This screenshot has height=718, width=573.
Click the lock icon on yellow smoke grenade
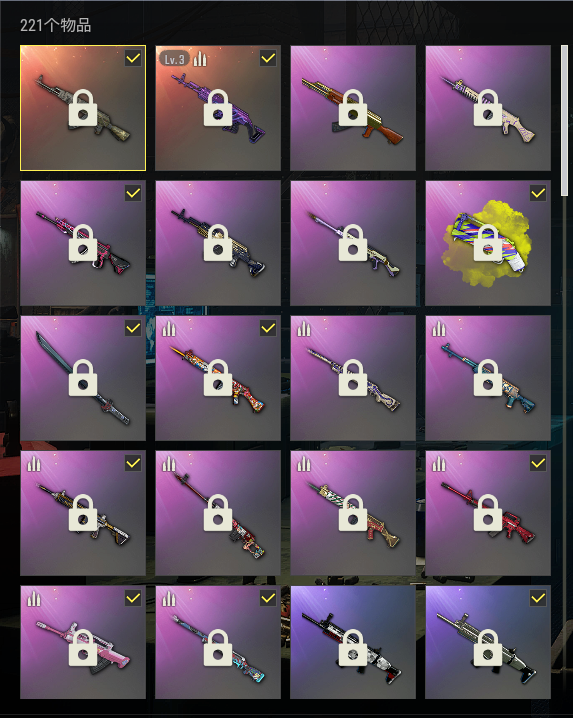[488, 243]
